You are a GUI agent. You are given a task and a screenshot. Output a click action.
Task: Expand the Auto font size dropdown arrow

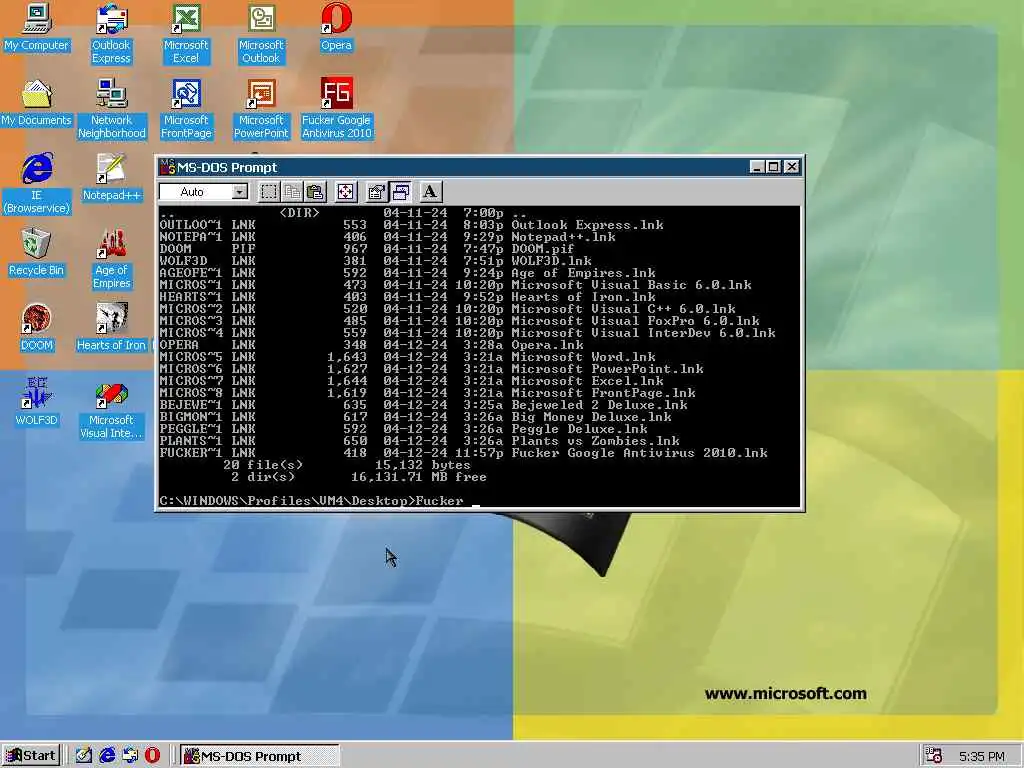pos(240,192)
